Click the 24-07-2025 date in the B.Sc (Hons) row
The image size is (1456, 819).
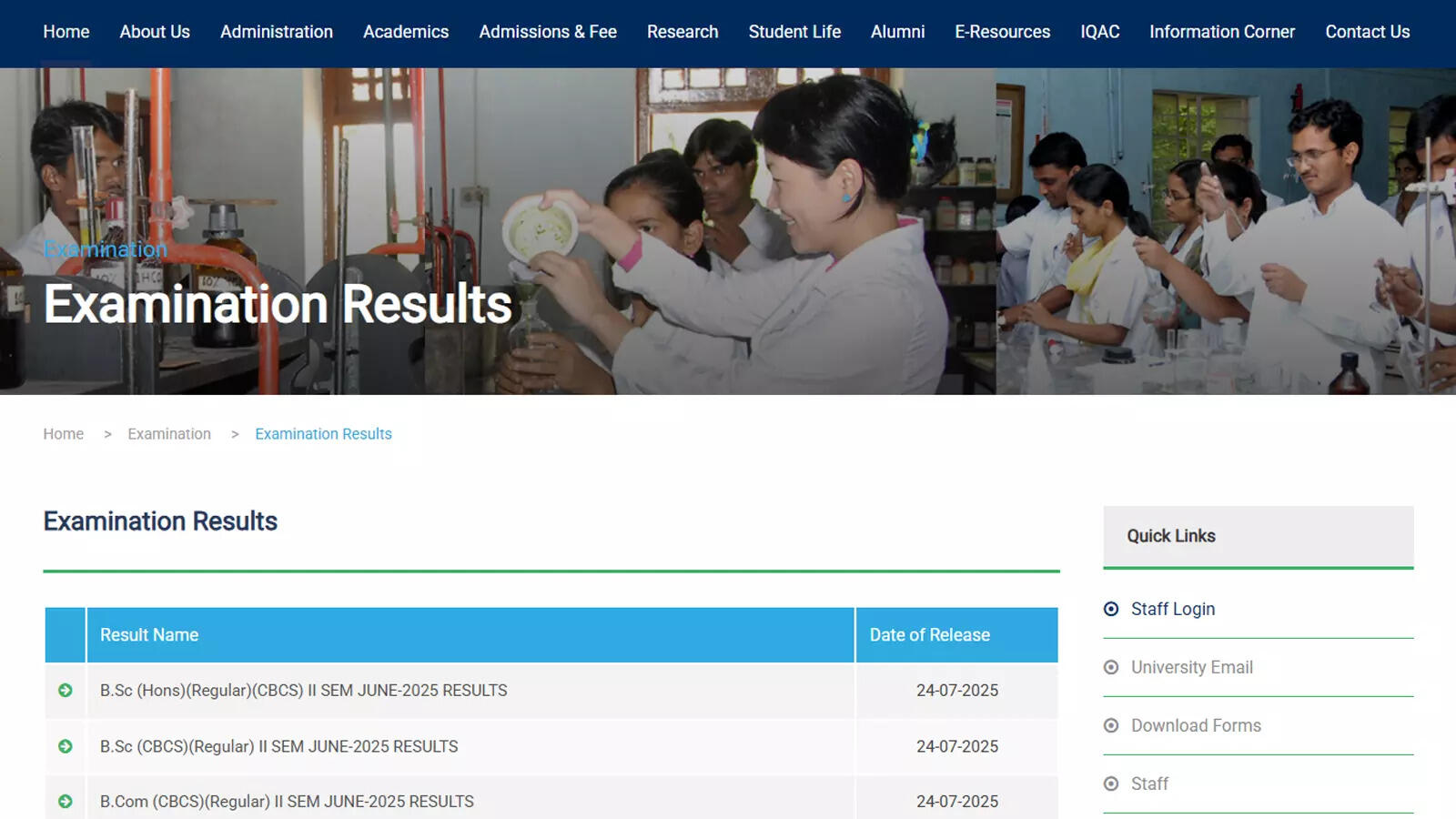(957, 691)
